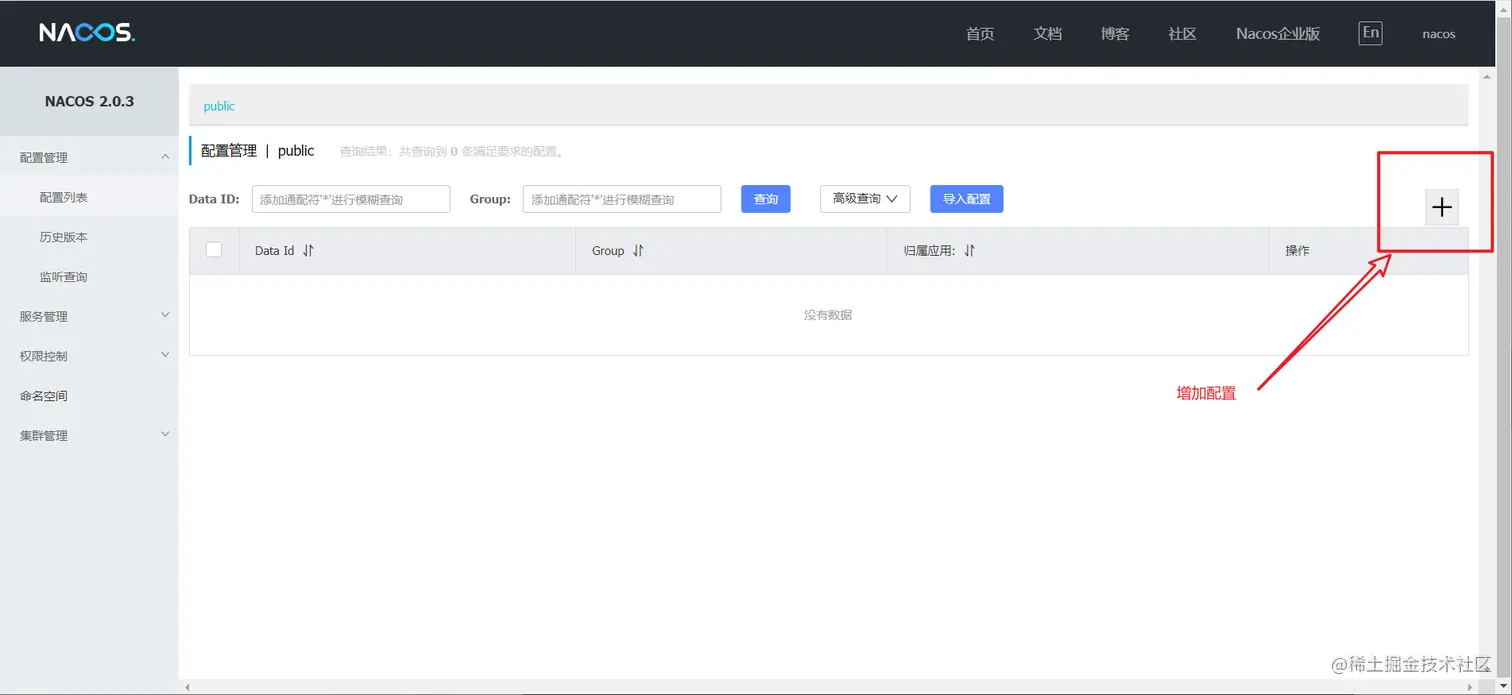Click the plus icon to add configuration

[1441, 207]
